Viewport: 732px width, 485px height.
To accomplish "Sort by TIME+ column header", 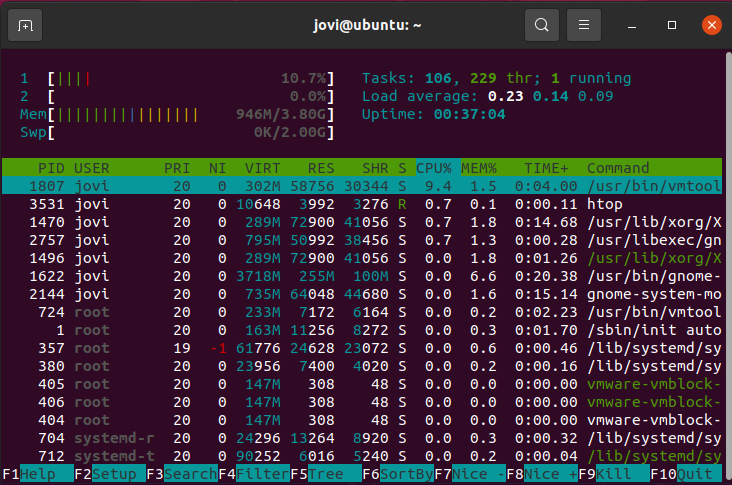I will click(546, 168).
